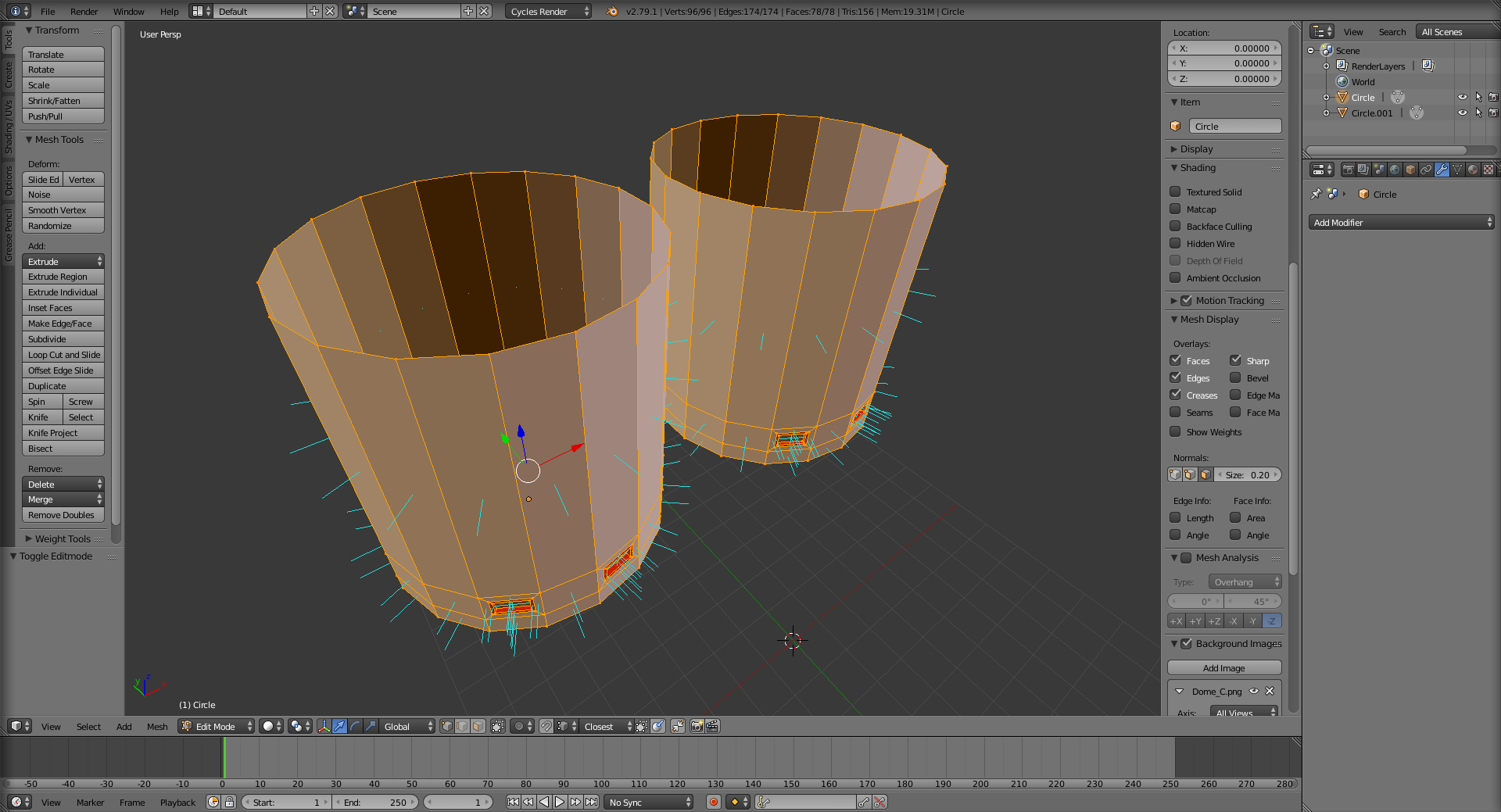Open the Mesh Data properties tab (triangle icon)
The image size is (1501, 812).
point(1457,170)
